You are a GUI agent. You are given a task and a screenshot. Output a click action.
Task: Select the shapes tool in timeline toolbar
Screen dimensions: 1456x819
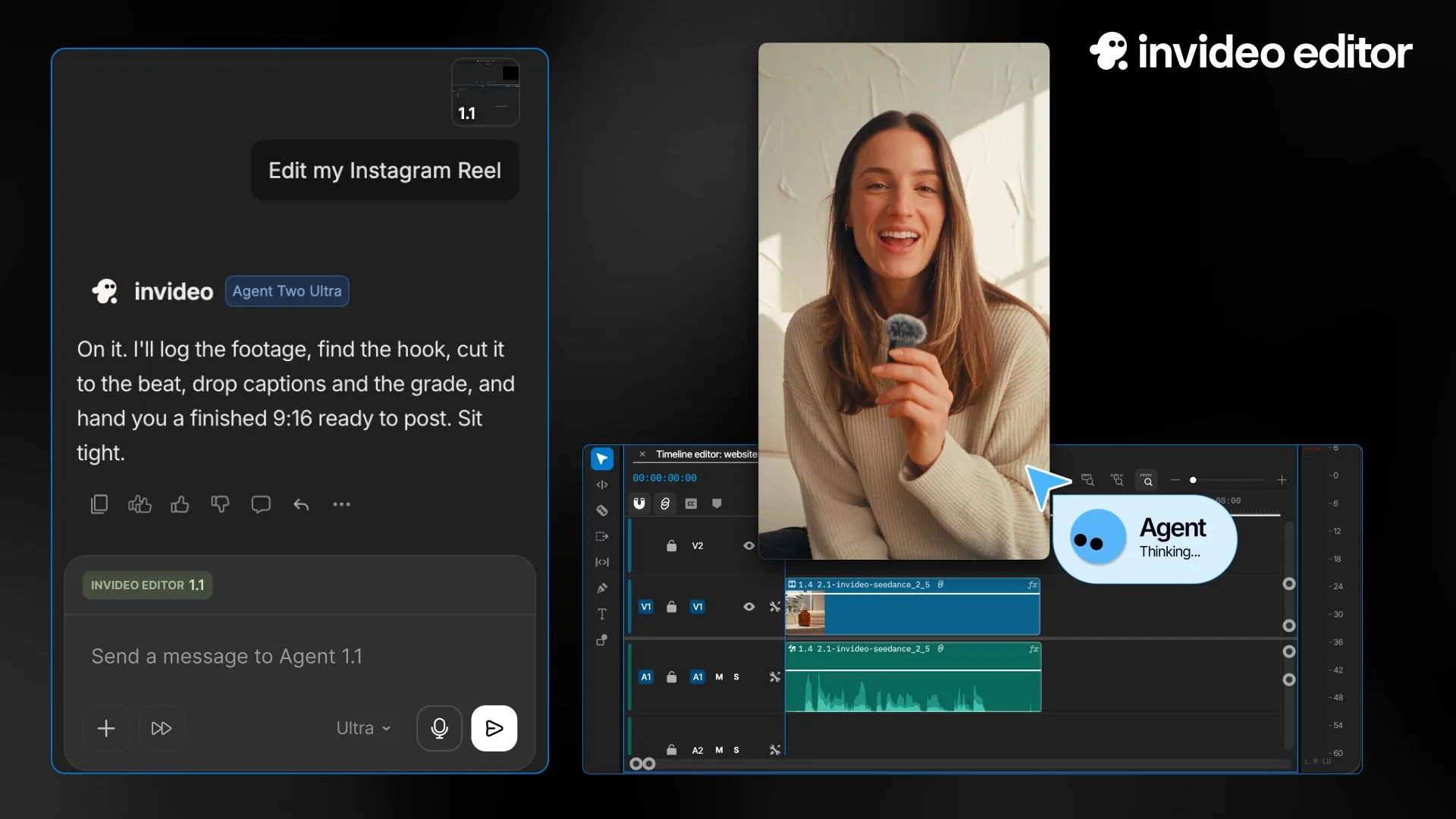(x=602, y=640)
